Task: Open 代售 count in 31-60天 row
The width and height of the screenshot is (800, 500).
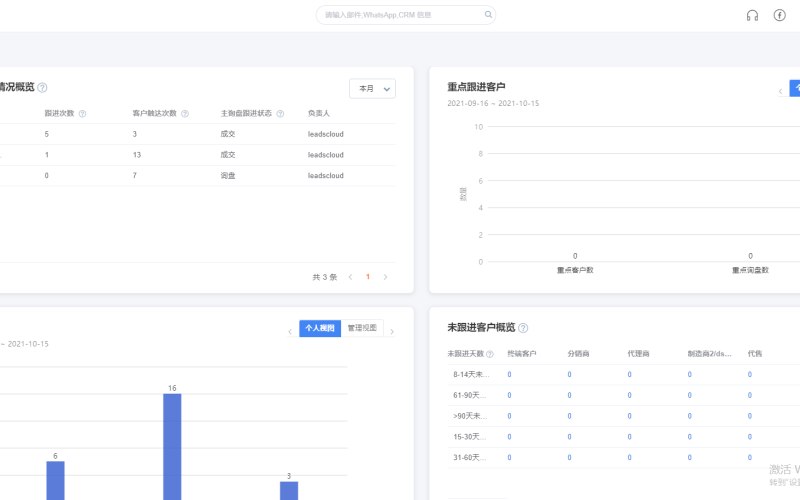Action: click(x=749, y=458)
